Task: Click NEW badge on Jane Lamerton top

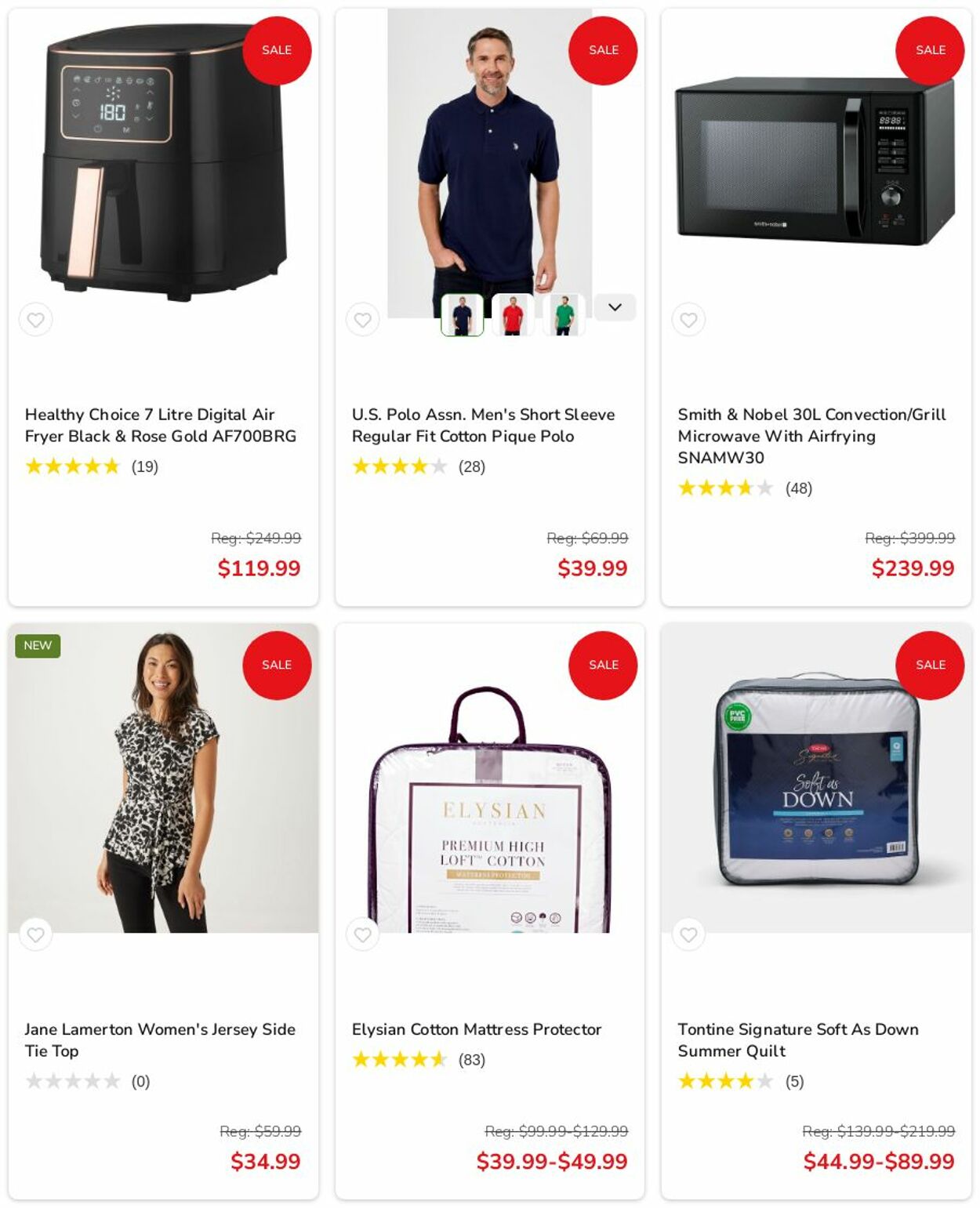Action: tap(38, 646)
